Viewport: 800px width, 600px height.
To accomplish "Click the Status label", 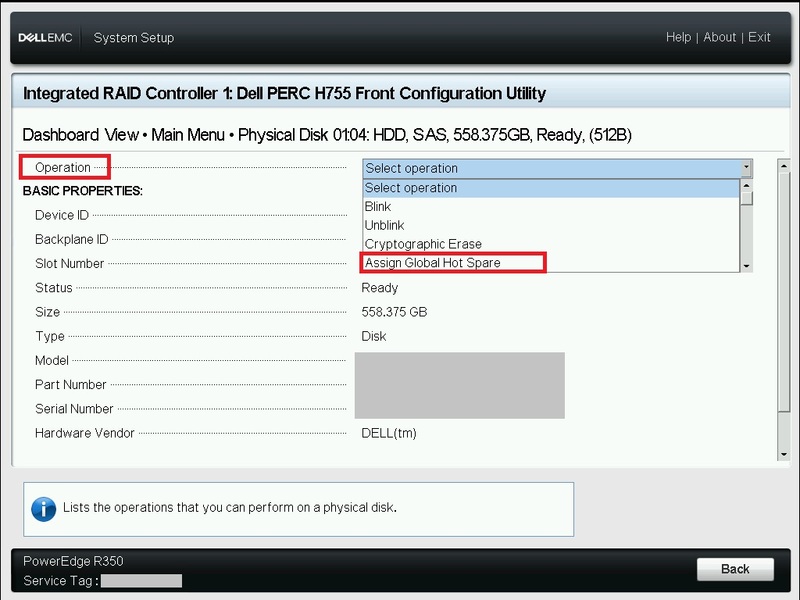I will [x=54, y=288].
